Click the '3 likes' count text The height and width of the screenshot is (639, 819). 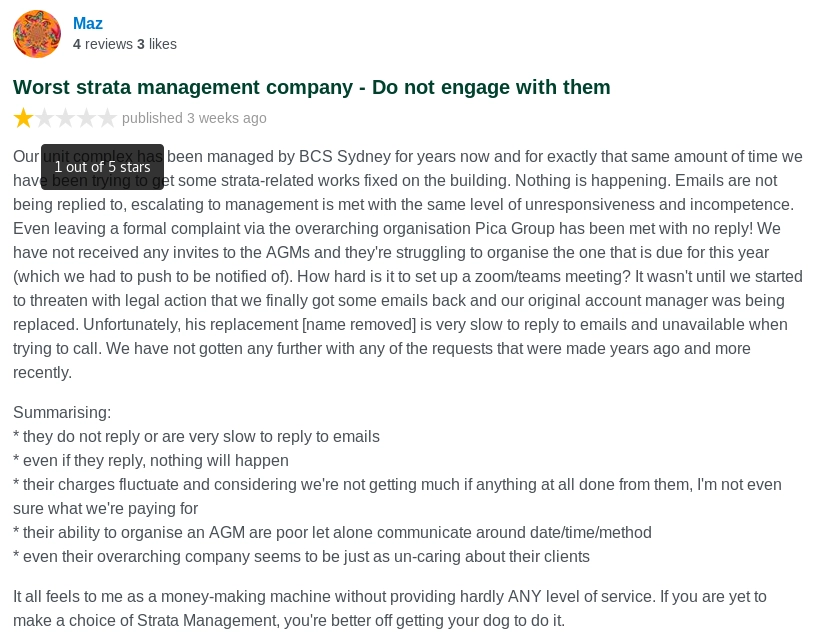click(x=157, y=44)
